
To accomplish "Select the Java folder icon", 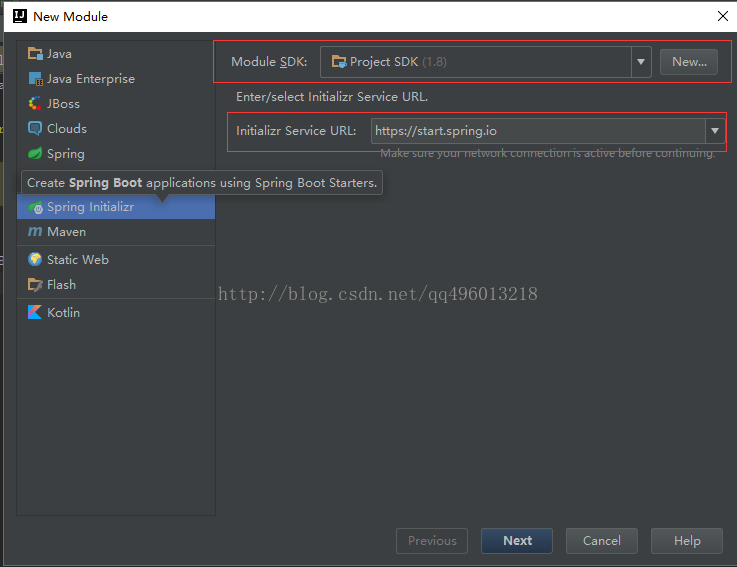I will coord(35,54).
